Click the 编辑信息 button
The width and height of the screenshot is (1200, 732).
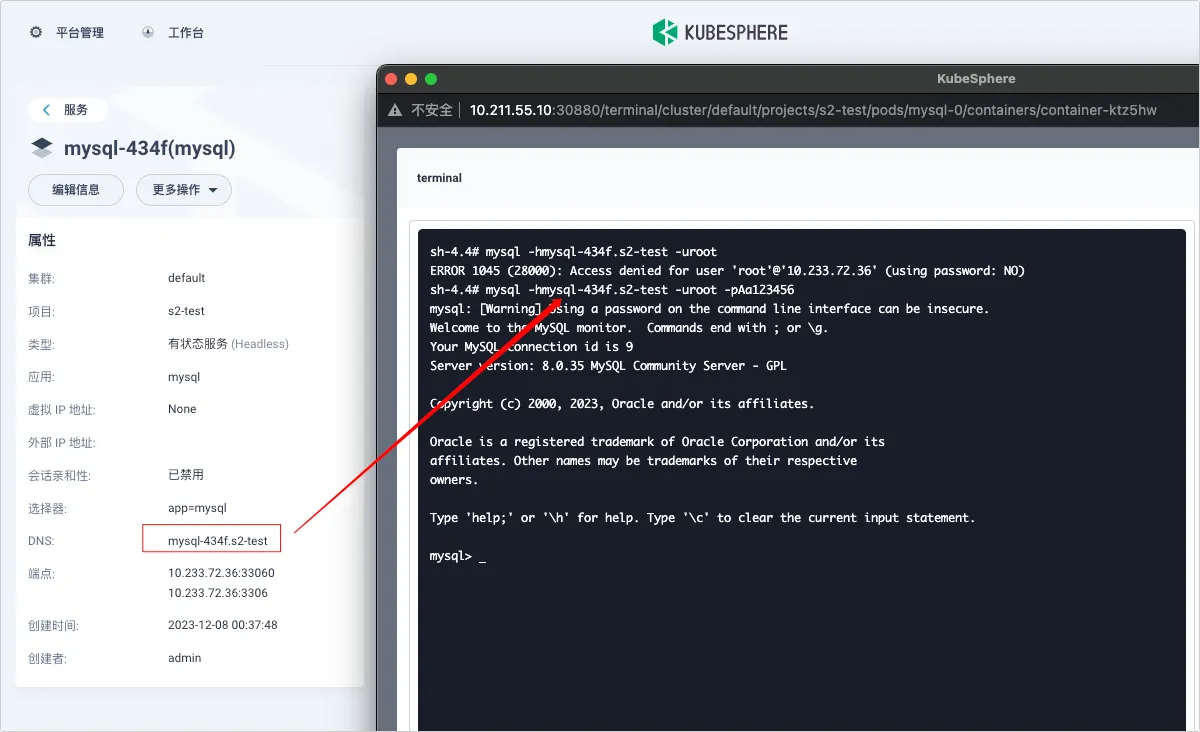pyautogui.click(x=76, y=189)
